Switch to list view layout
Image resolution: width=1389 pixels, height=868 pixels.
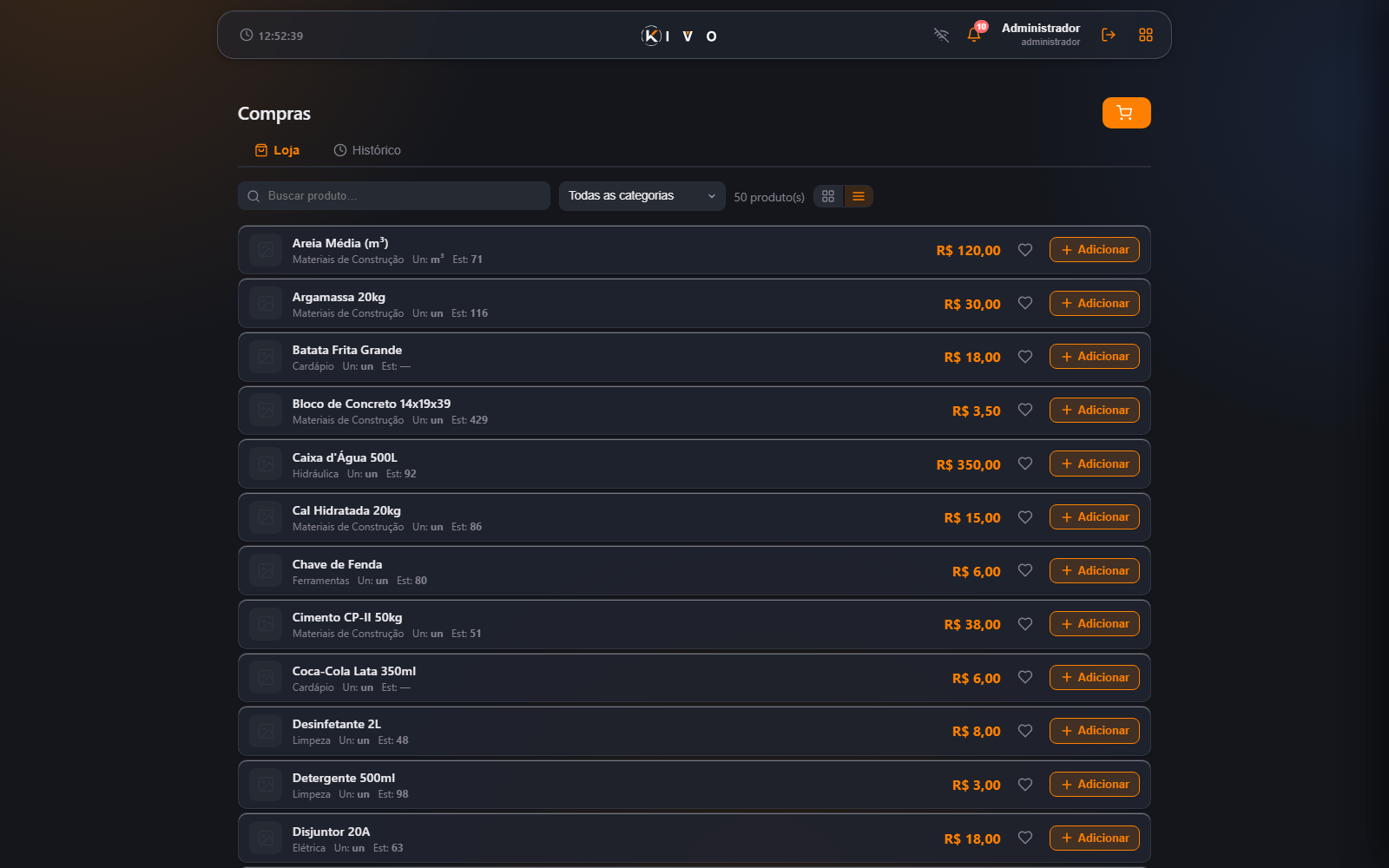[x=859, y=196]
